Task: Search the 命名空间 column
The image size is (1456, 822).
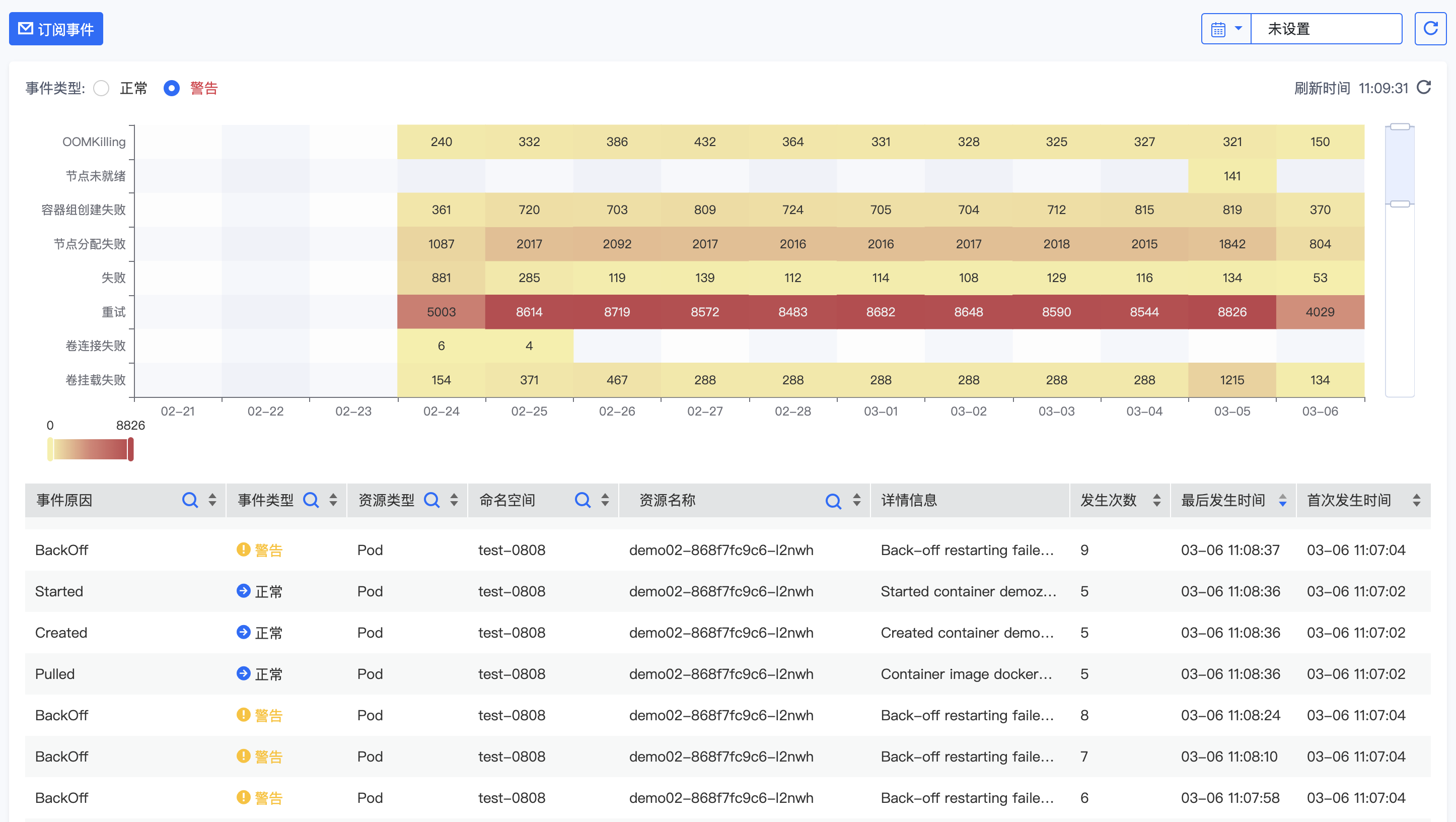Action: coord(583,500)
